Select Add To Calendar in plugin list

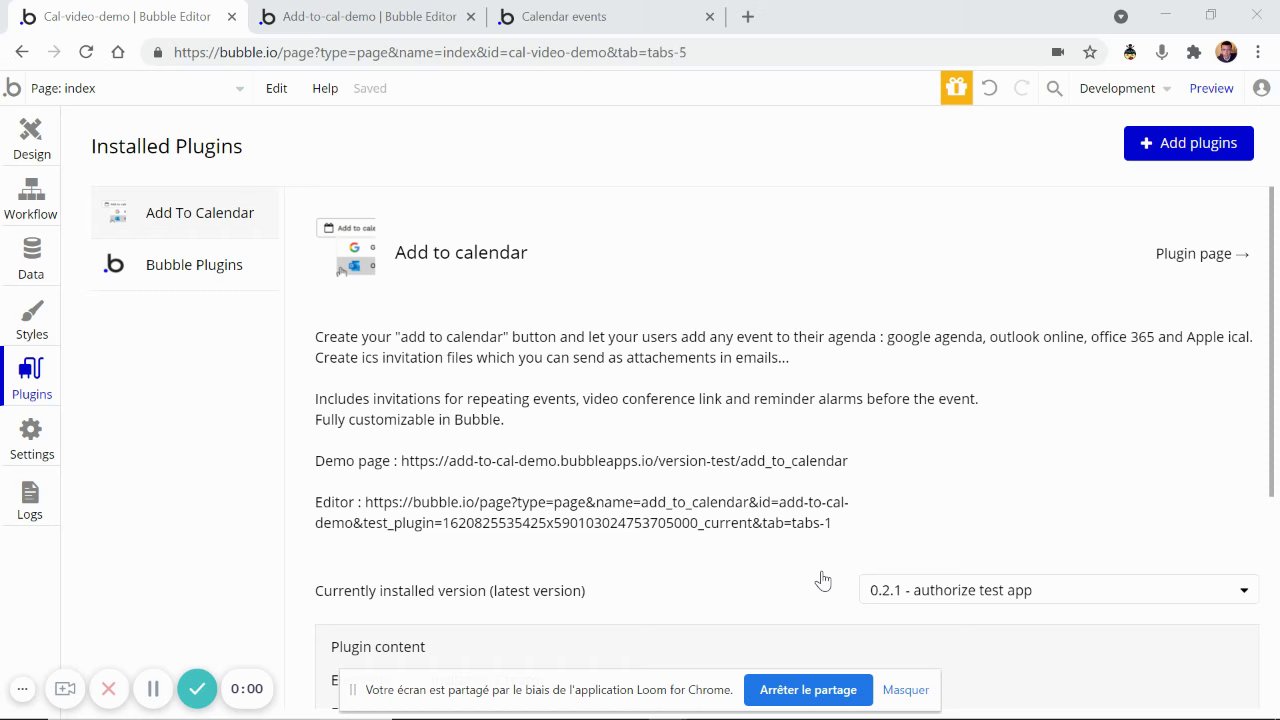click(x=185, y=213)
